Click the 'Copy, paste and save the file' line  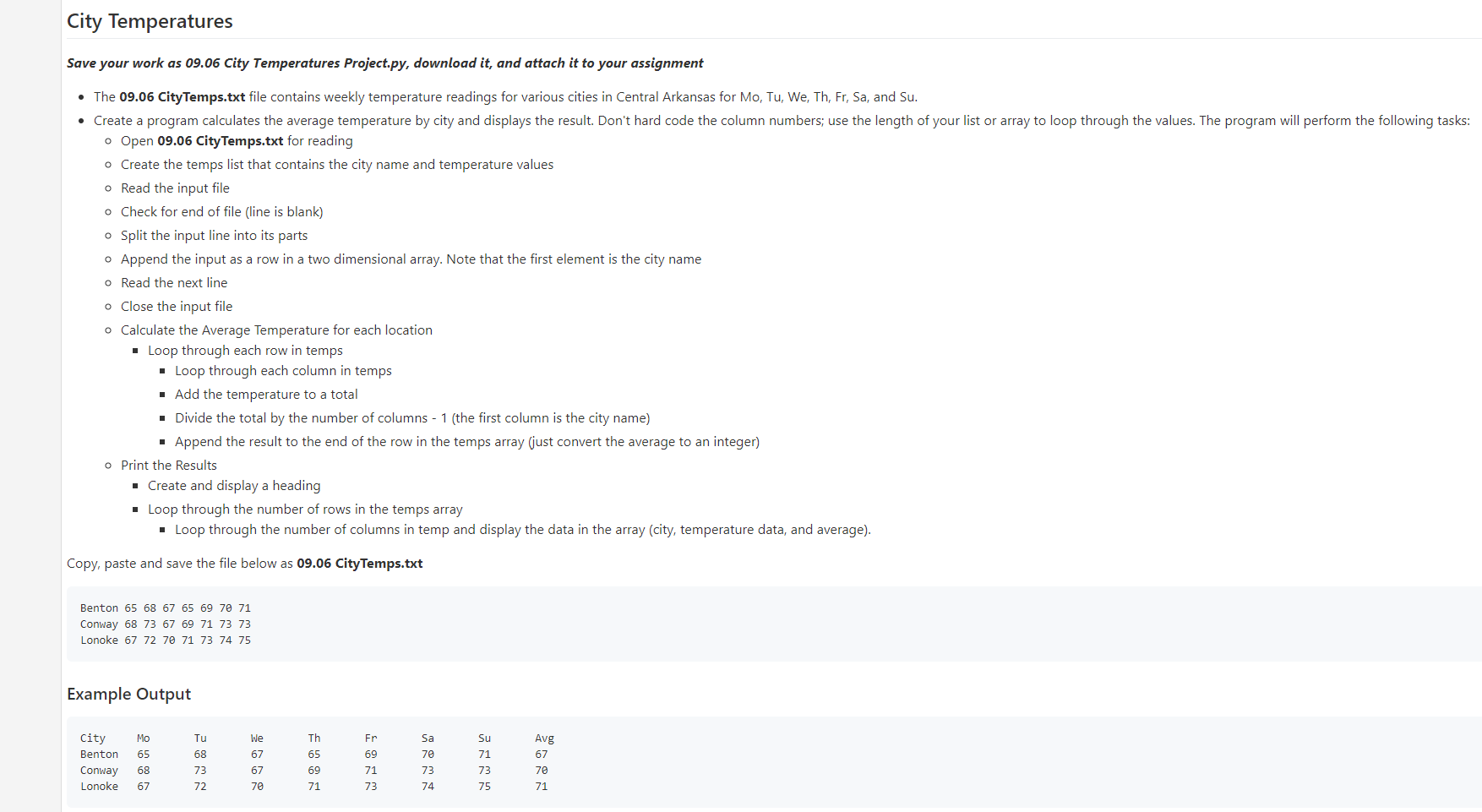tap(245, 564)
